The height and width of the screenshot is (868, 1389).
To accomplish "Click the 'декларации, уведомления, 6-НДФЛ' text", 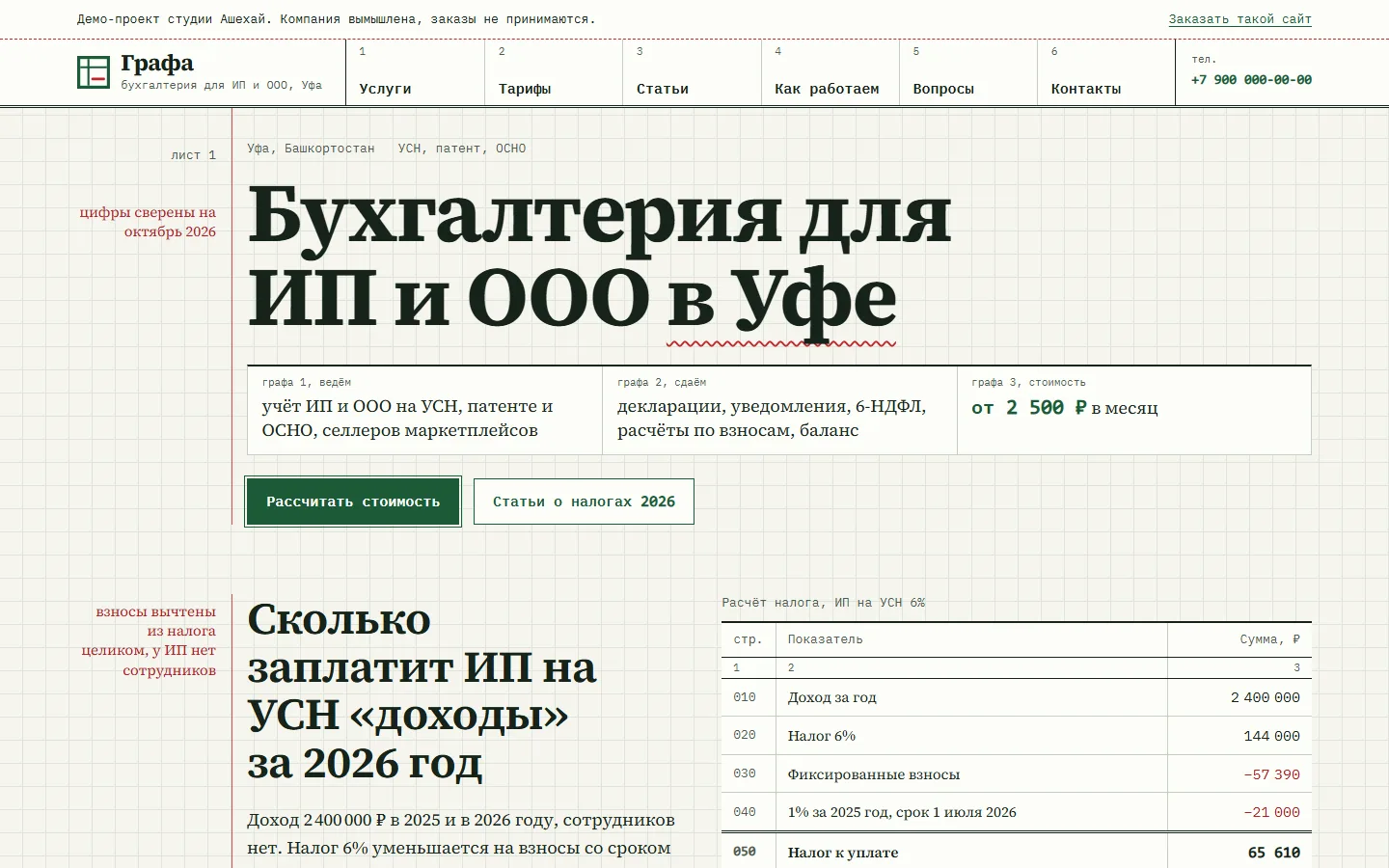I will pyautogui.click(x=772, y=406).
